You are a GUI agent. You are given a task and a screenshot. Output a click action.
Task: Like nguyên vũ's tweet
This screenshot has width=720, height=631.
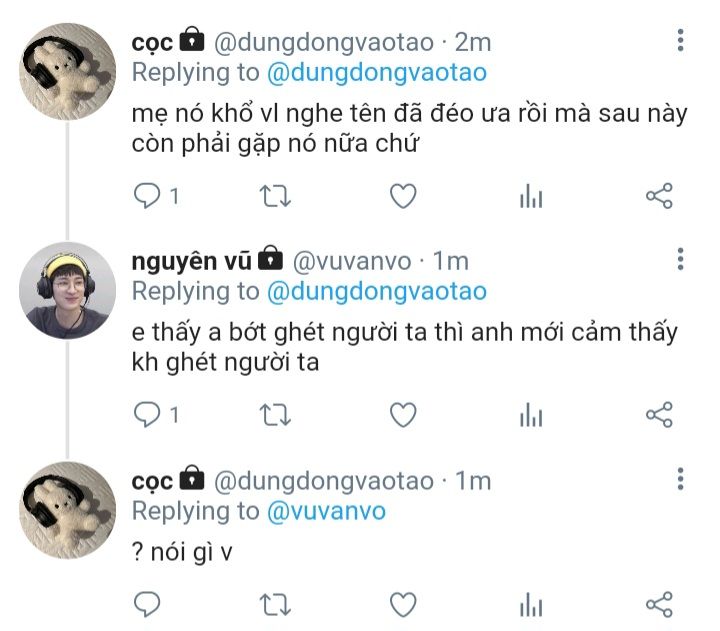(402, 414)
